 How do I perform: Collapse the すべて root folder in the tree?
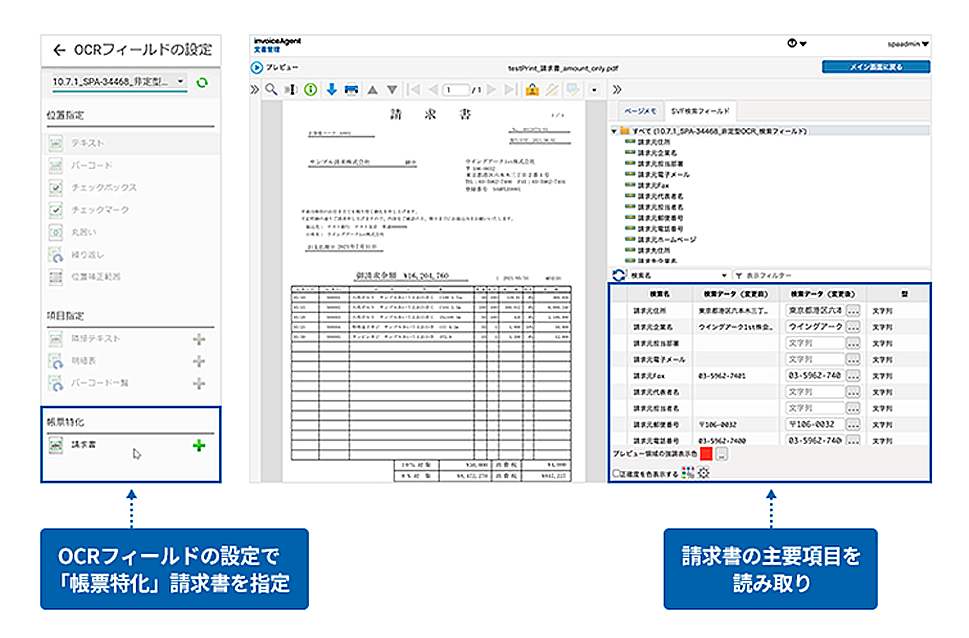click(x=614, y=131)
